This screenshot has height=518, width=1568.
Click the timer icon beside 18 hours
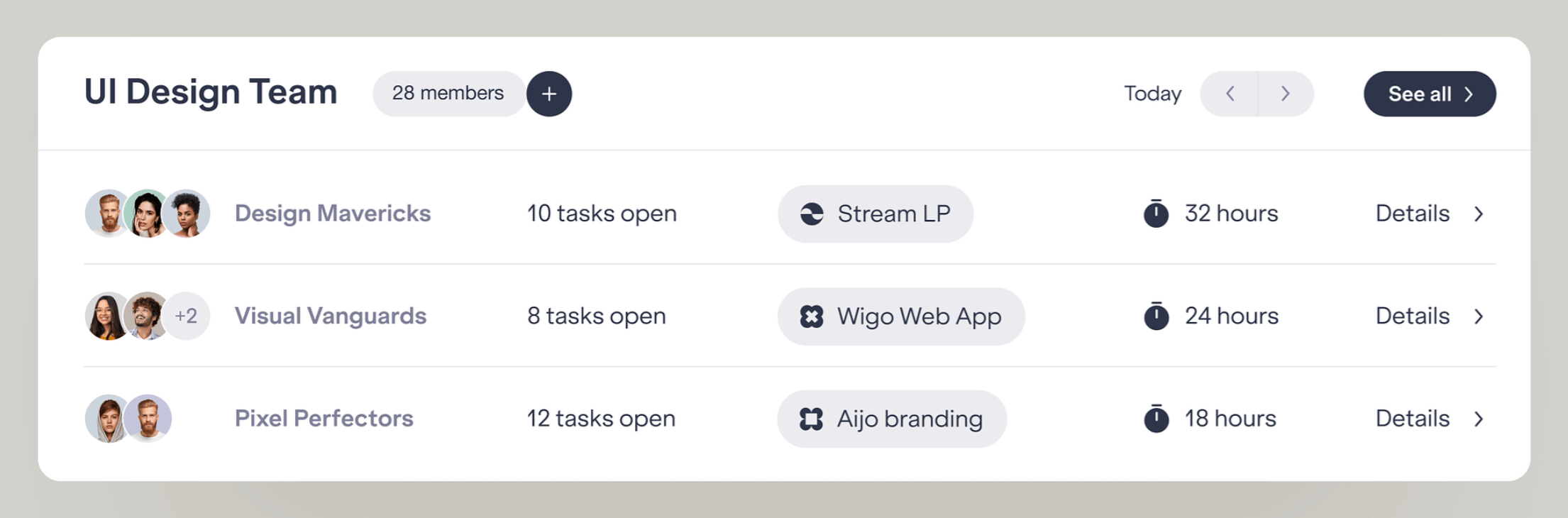tap(1156, 419)
